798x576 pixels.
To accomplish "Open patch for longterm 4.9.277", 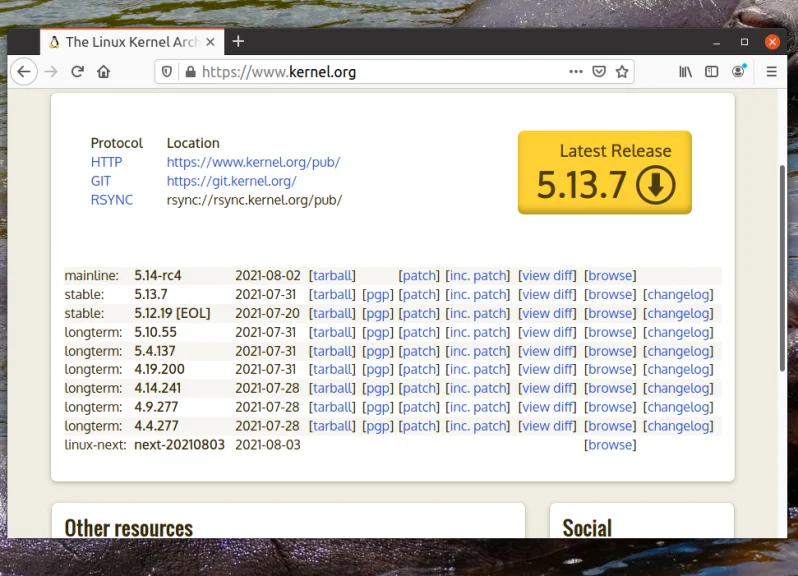I will tap(419, 407).
